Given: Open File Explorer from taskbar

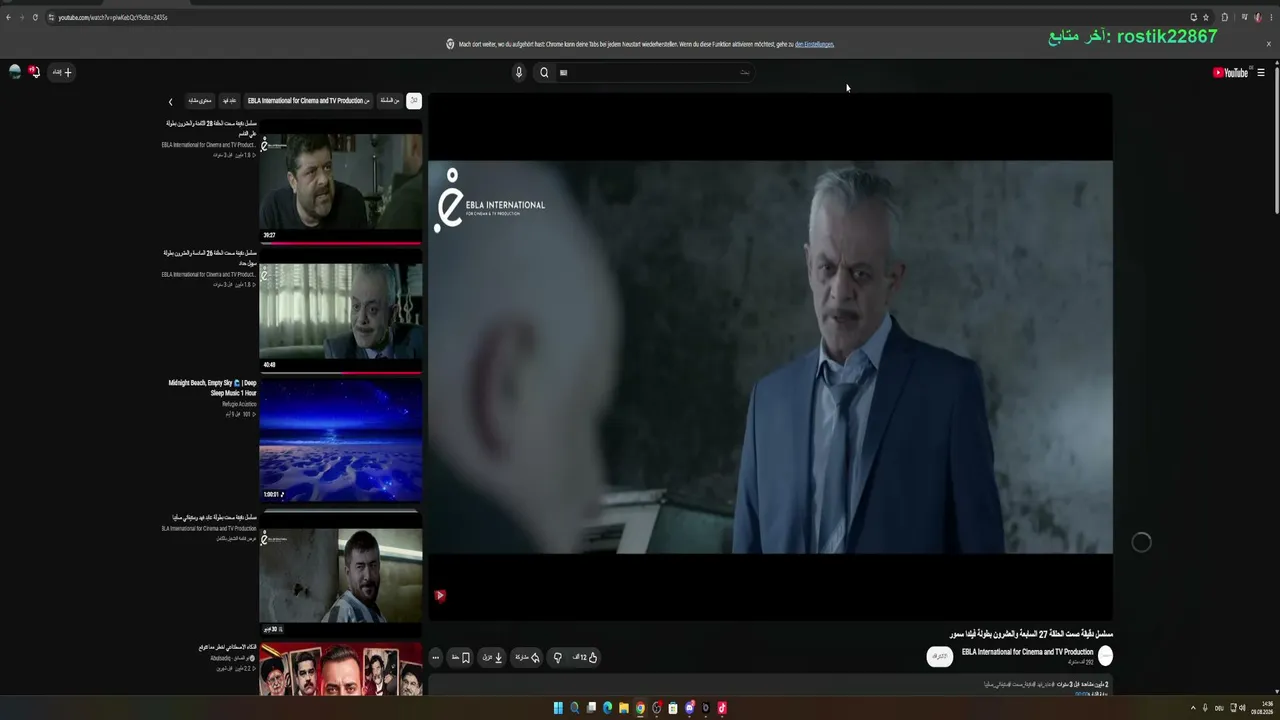Looking at the screenshot, I should pyautogui.click(x=624, y=708).
